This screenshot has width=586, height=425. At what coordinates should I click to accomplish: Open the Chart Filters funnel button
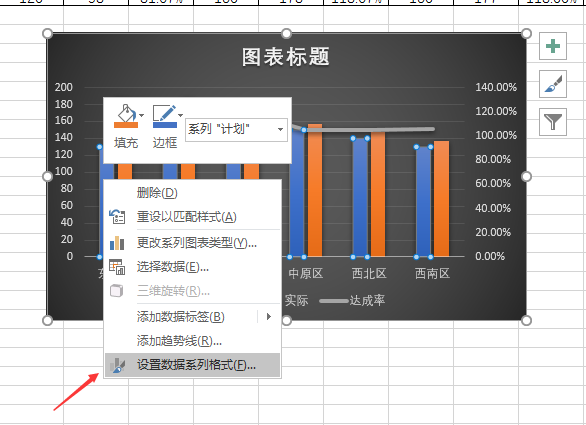[x=553, y=122]
